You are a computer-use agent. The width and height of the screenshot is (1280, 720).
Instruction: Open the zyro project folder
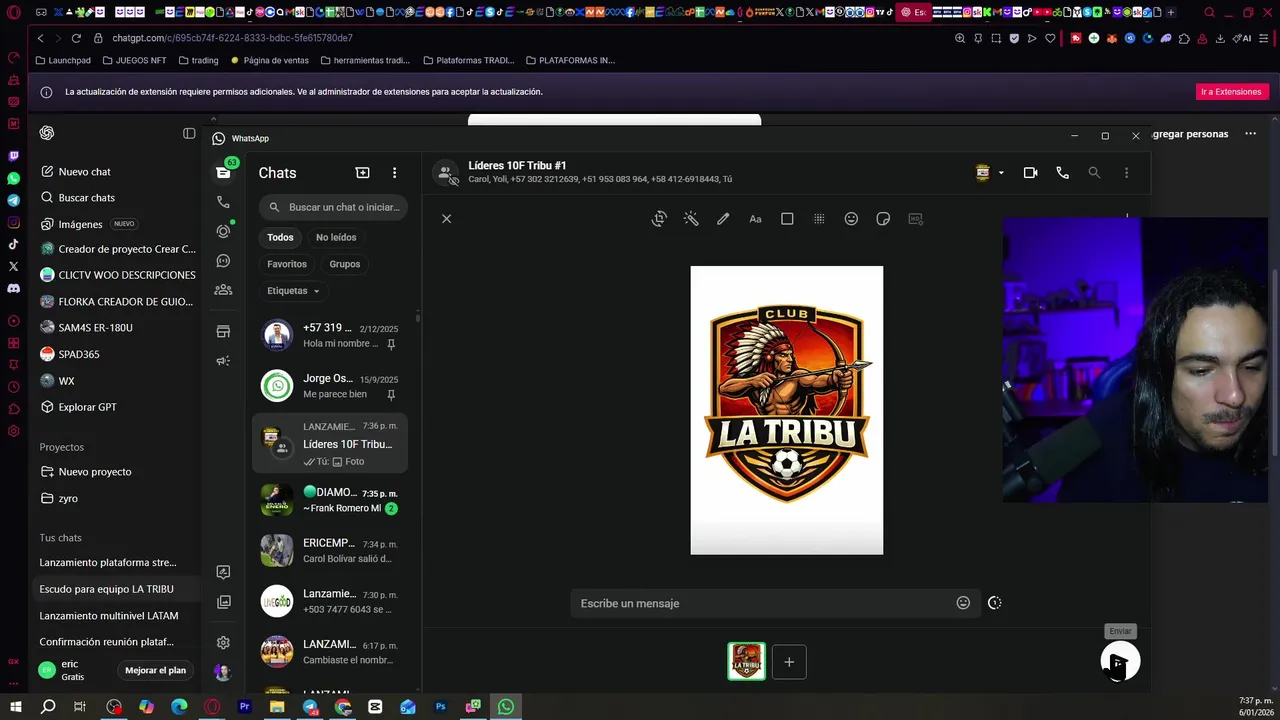67,498
